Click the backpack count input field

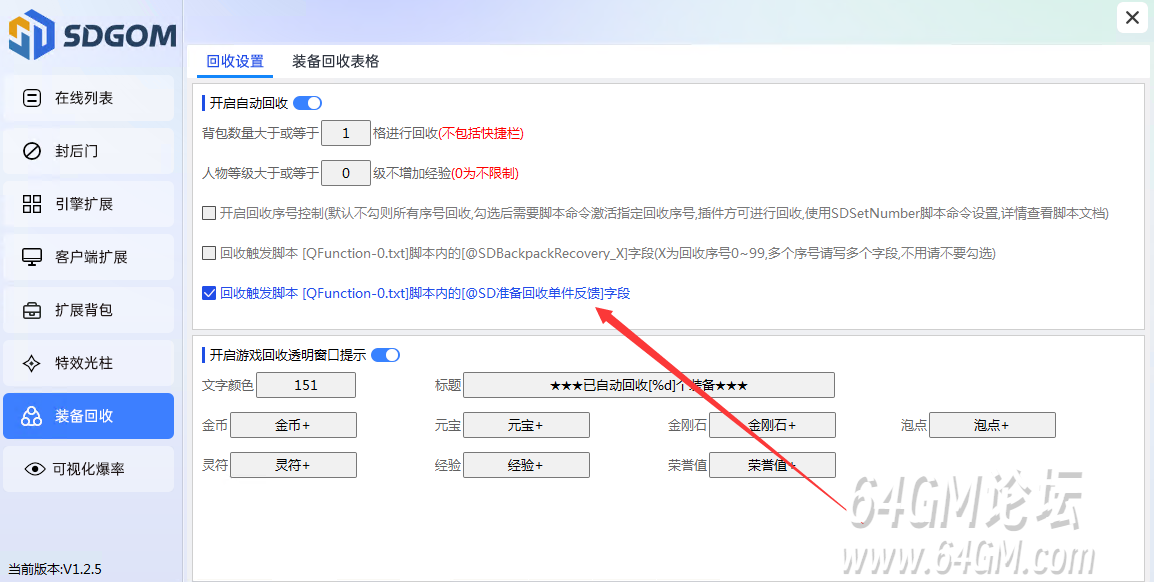coord(346,133)
